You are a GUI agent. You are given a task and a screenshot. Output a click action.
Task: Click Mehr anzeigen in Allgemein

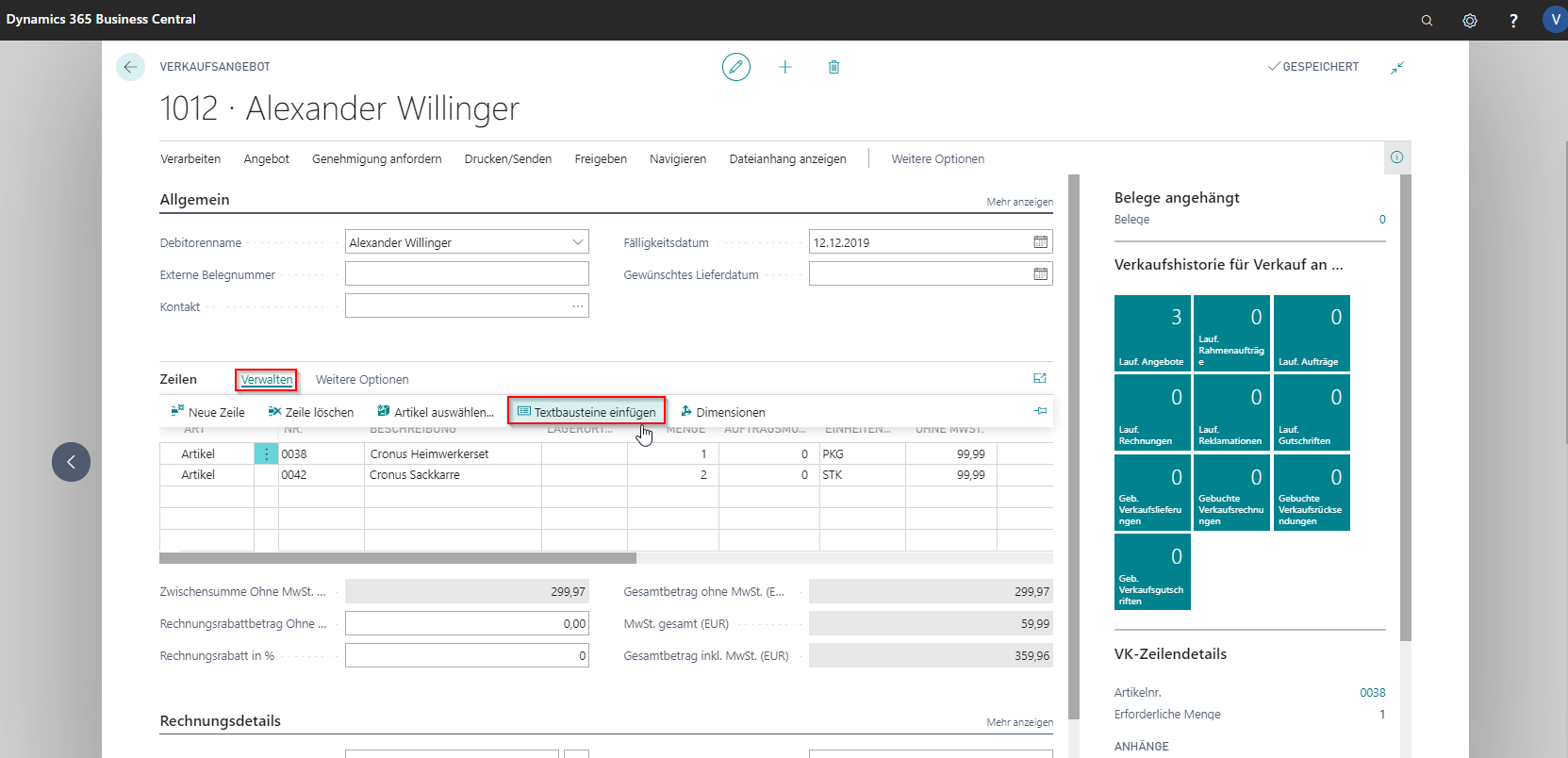click(x=1019, y=202)
